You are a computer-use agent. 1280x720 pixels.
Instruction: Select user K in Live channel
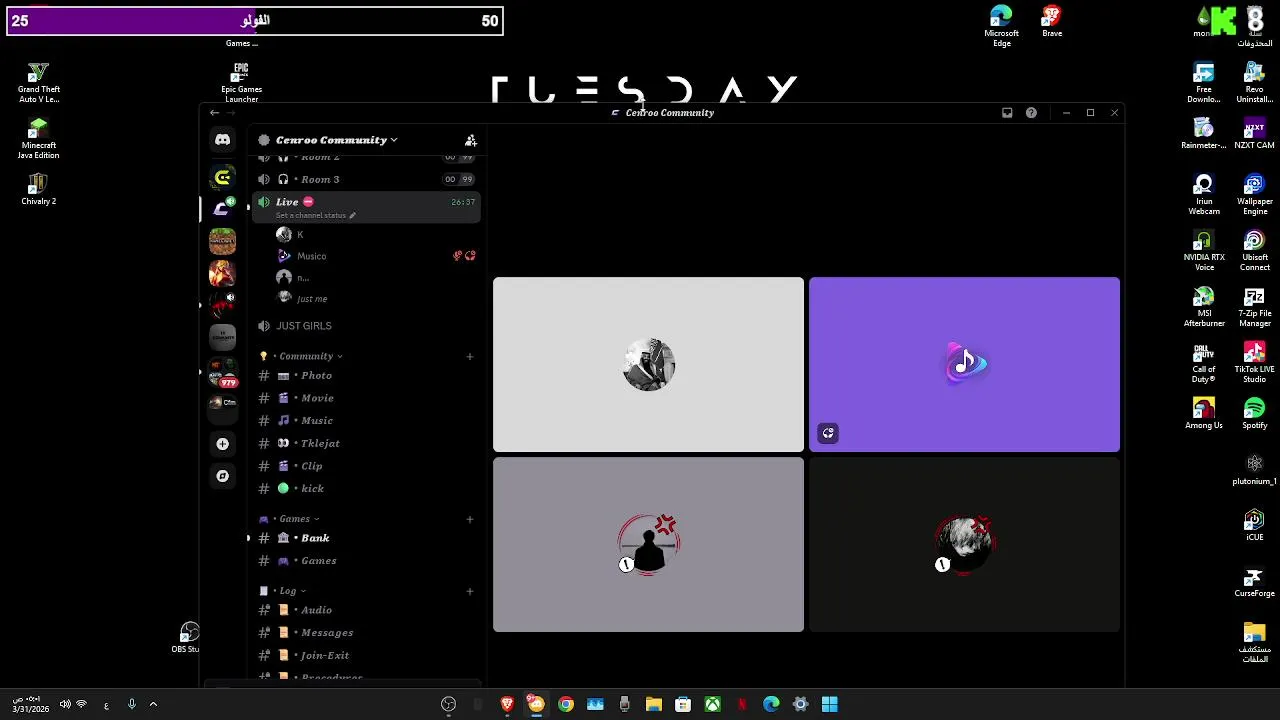[x=376, y=234]
